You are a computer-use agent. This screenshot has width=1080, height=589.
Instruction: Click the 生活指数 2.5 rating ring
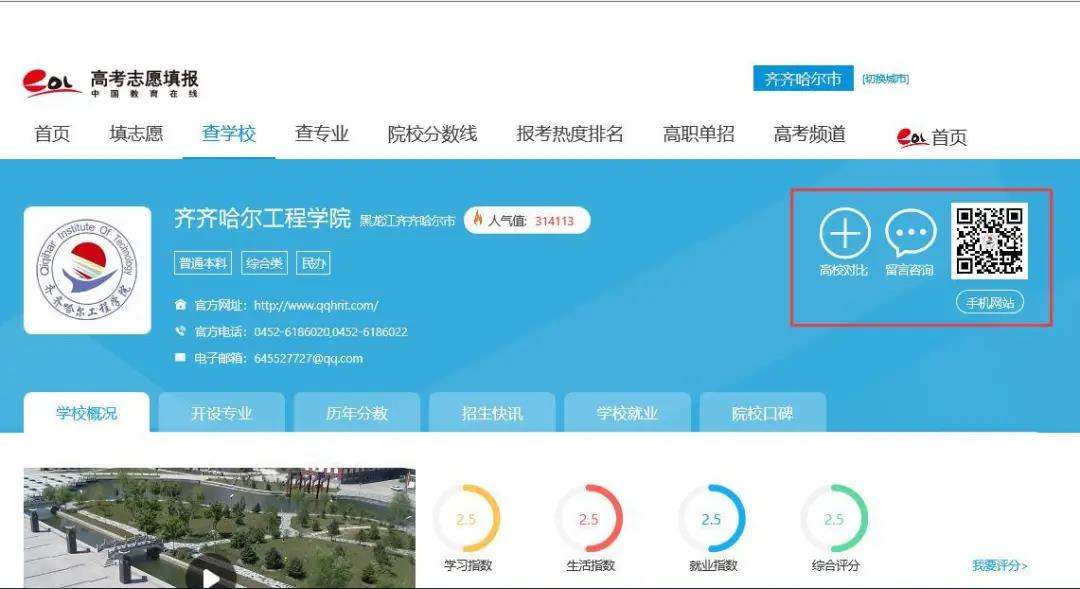(589, 519)
